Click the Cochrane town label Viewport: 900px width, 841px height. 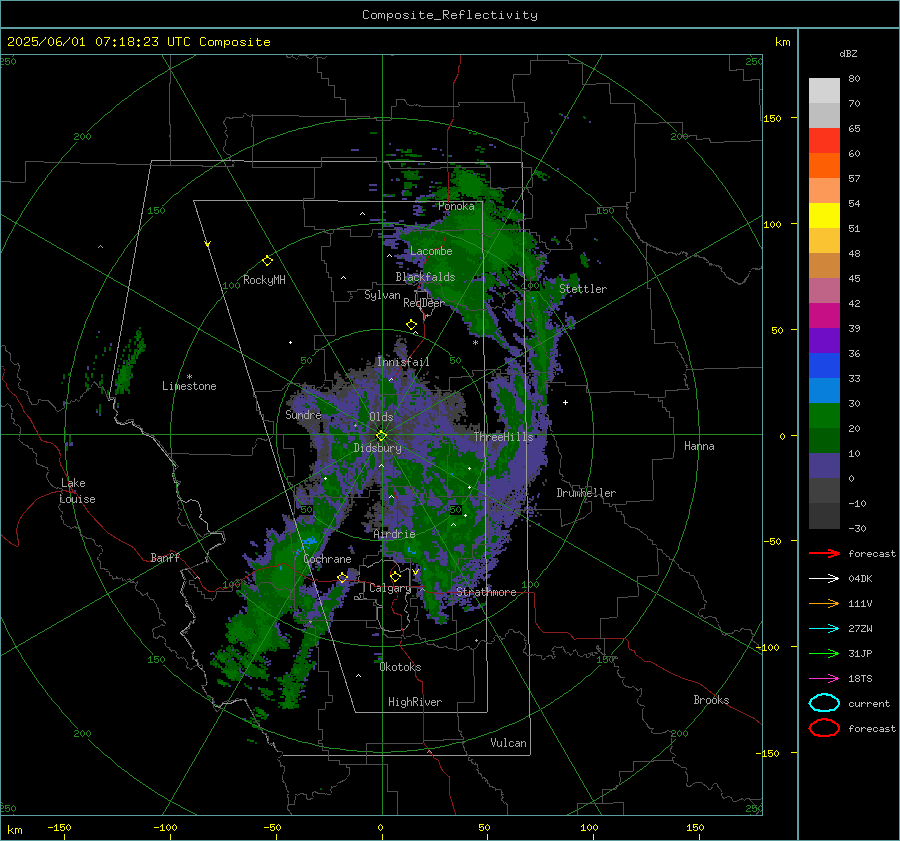[x=327, y=559]
